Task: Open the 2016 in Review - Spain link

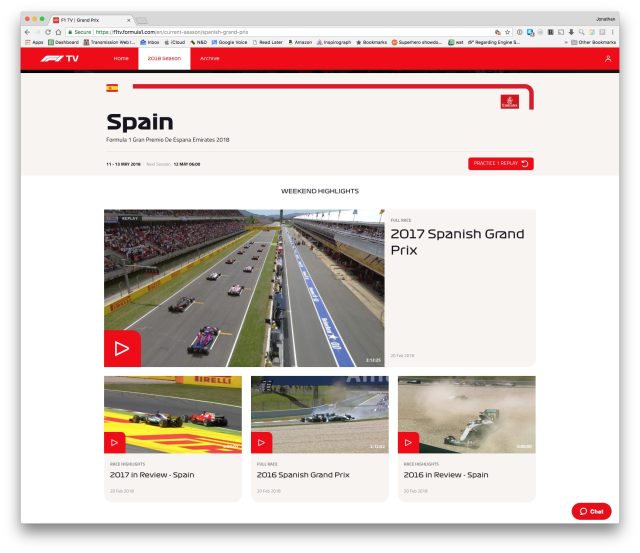Action: pyautogui.click(x=446, y=475)
